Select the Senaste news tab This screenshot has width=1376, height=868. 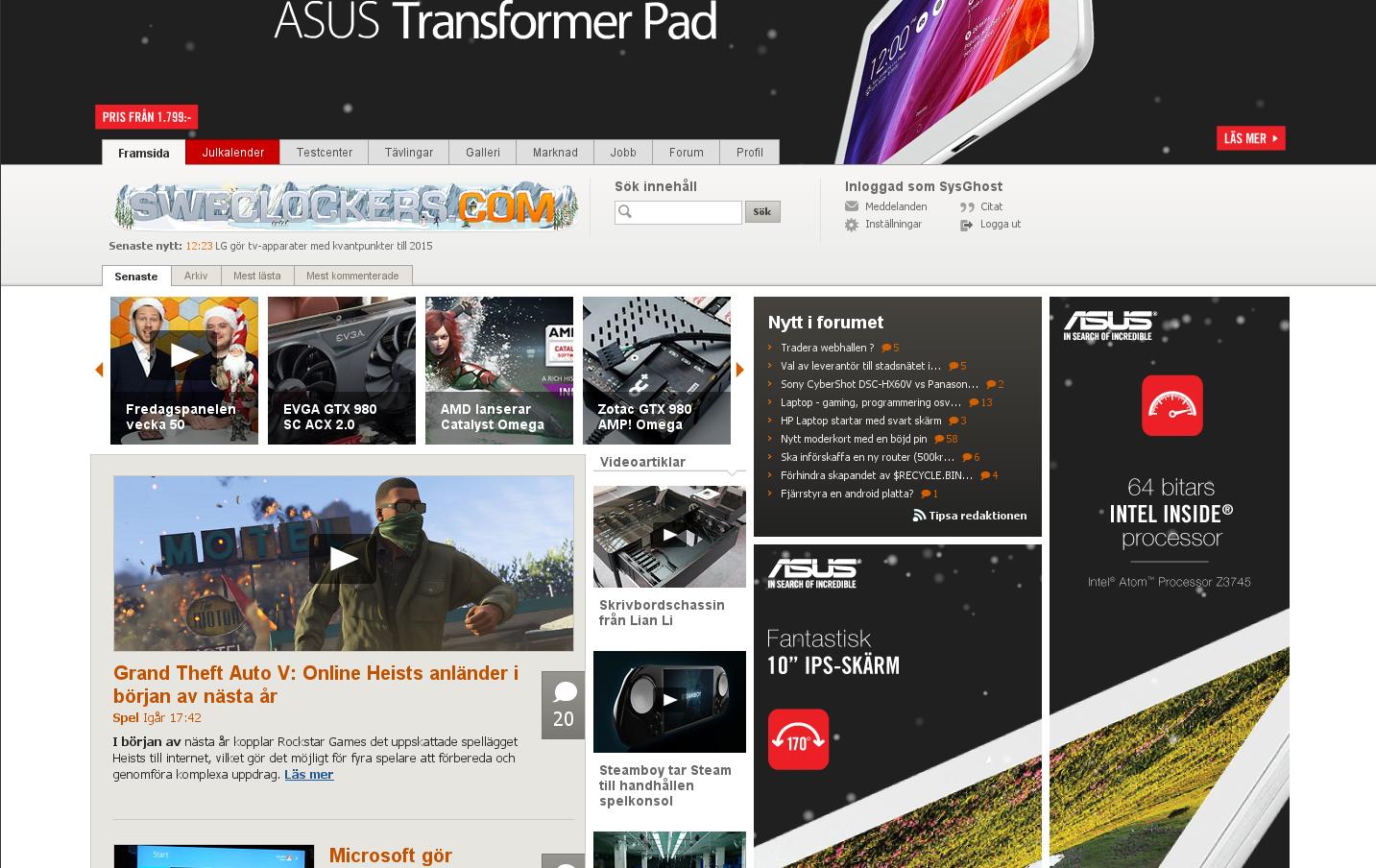pos(136,277)
